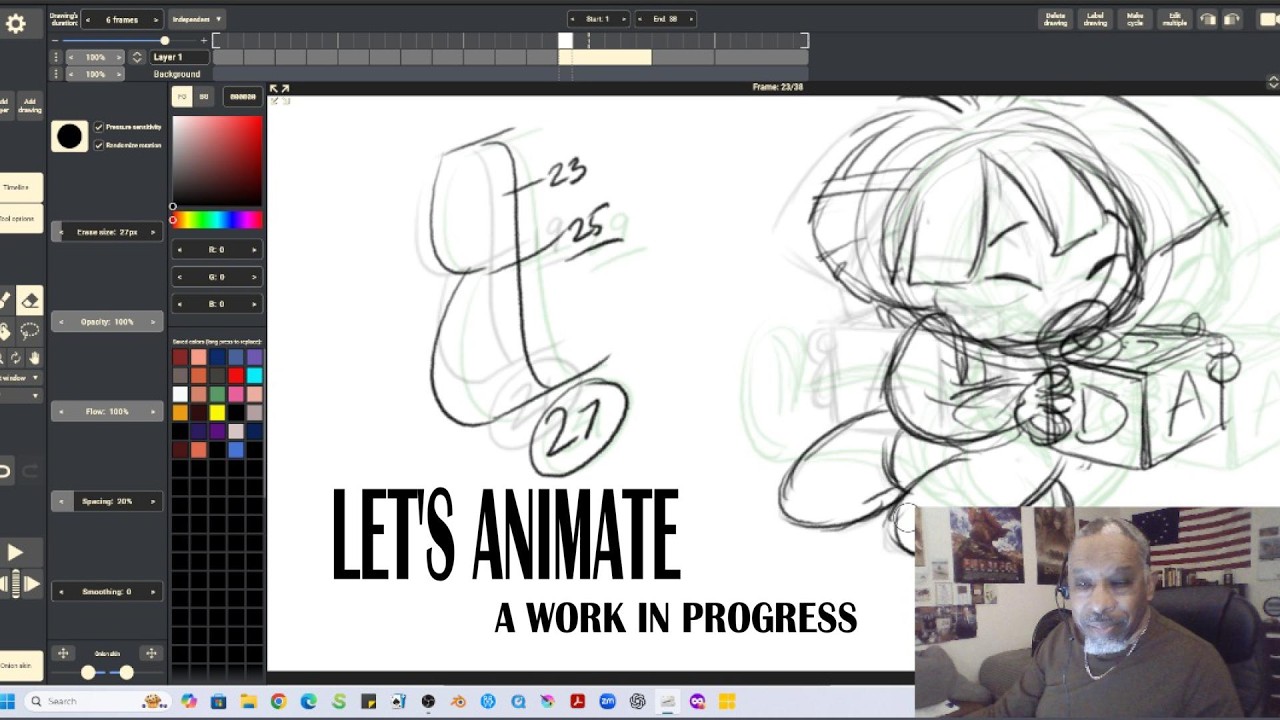
Task: Increase Smoothing value arrow
Action: click(x=153, y=591)
